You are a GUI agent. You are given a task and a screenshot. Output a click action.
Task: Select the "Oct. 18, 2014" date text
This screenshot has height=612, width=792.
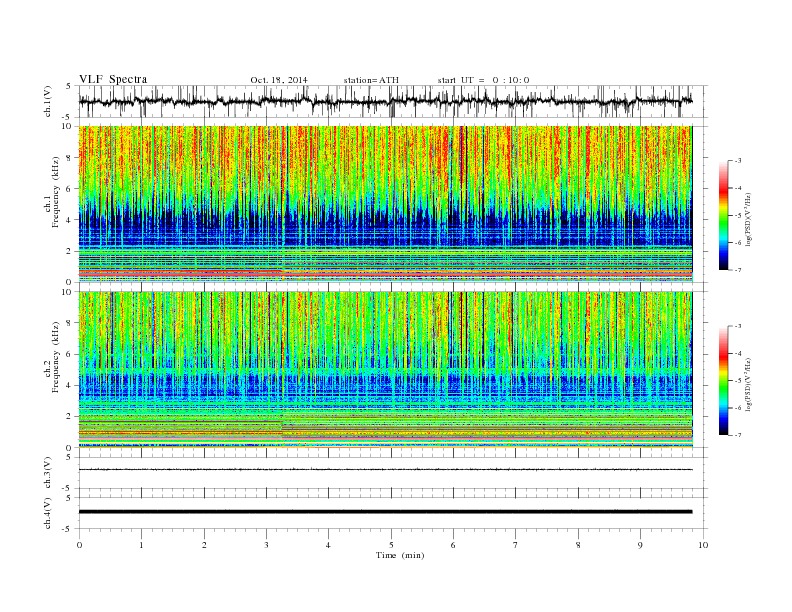(x=279, y=80)
